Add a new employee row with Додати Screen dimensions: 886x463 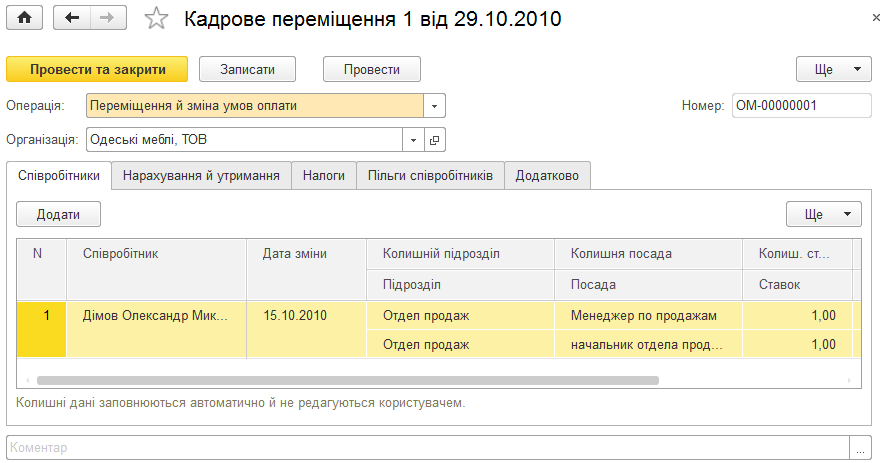click(58, 214)
